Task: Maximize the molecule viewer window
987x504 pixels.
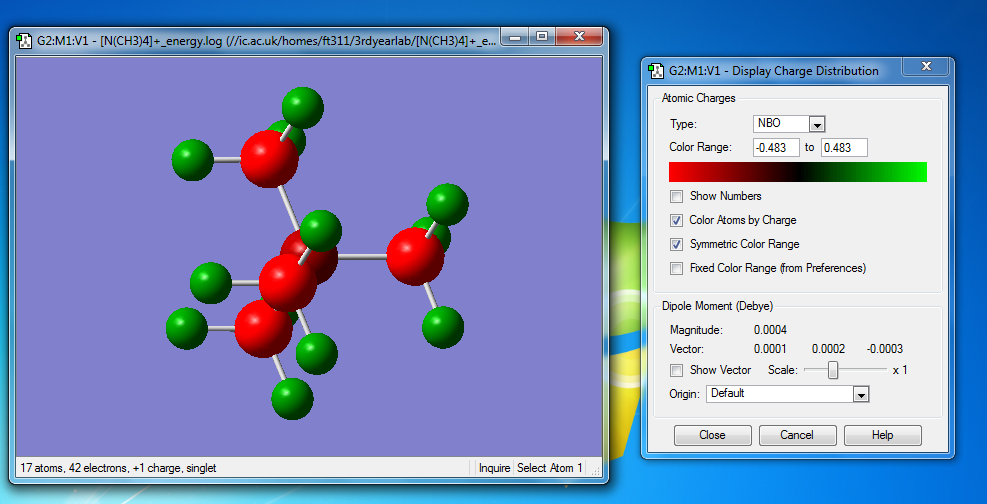Action: (x=542, y=37)
